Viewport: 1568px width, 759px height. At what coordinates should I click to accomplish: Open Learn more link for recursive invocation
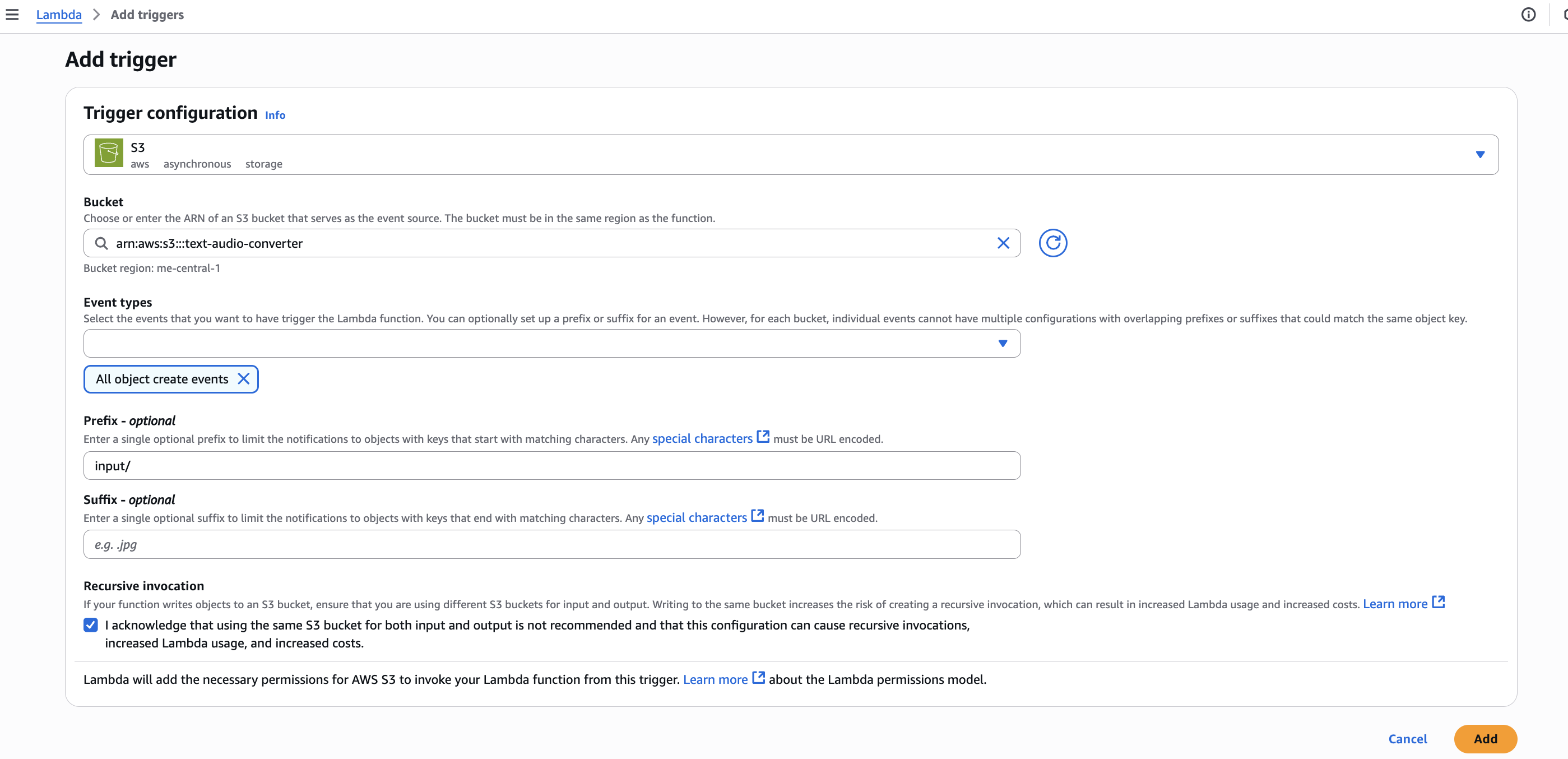(x=1394, y=604)
